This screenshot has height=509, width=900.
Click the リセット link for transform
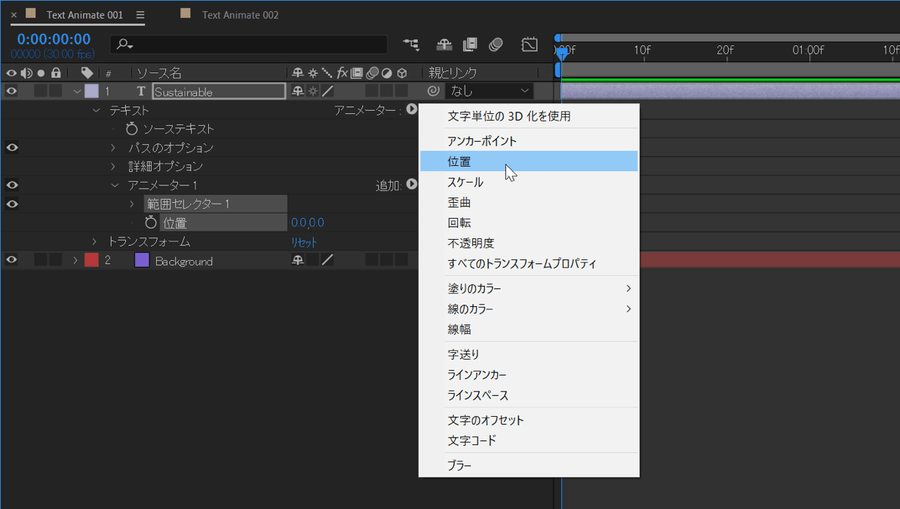click(x=303, y=242)
